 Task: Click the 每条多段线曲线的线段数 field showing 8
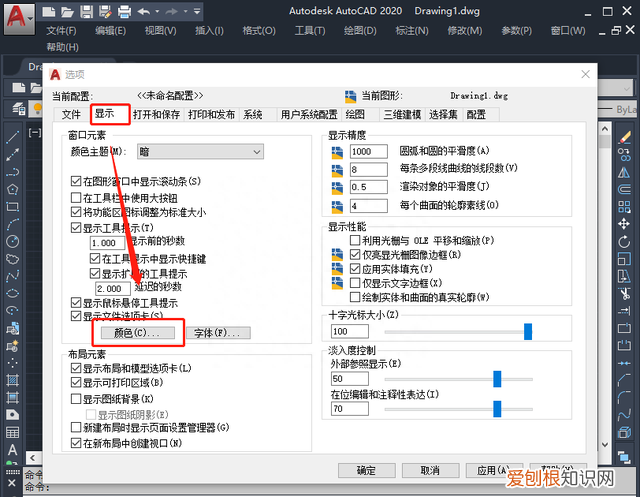pos(369,169)
